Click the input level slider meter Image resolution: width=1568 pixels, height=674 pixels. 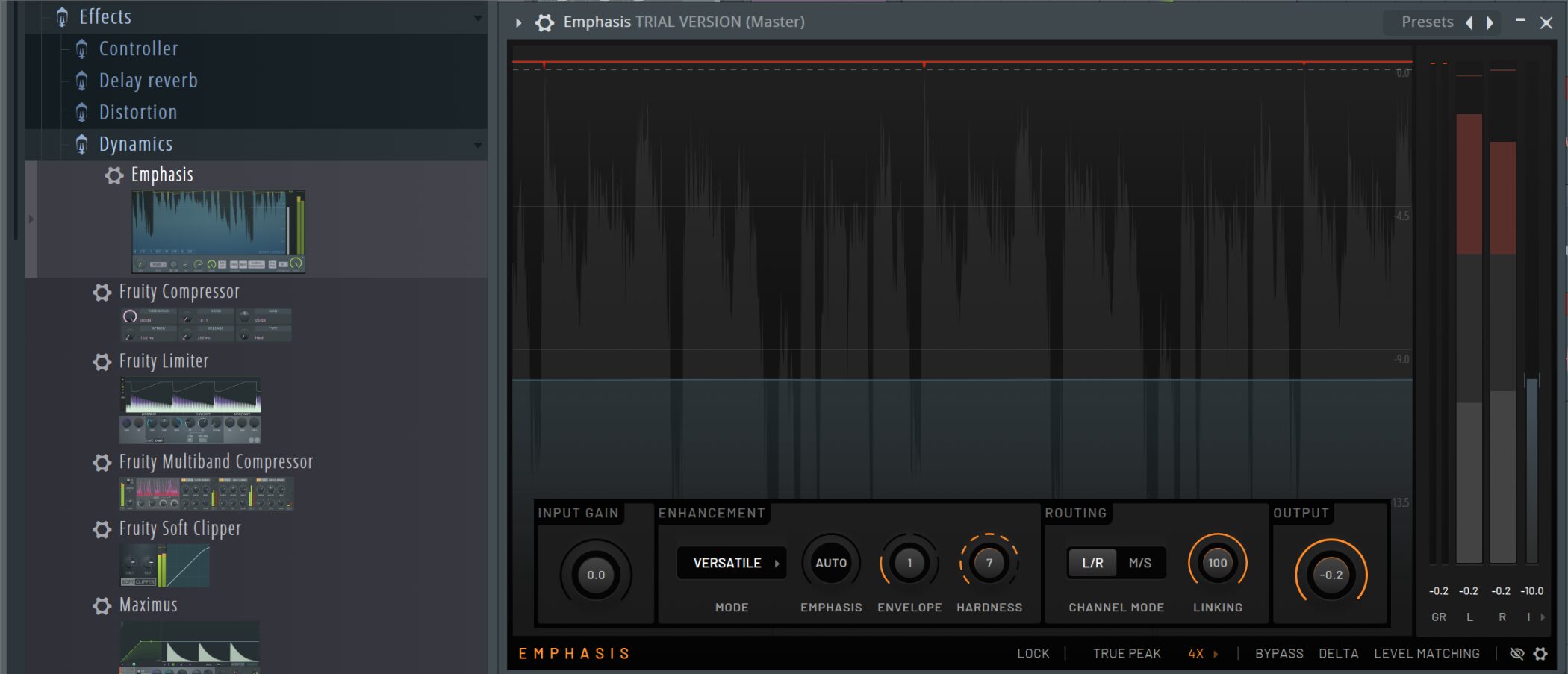click(x=1532, y=470)
